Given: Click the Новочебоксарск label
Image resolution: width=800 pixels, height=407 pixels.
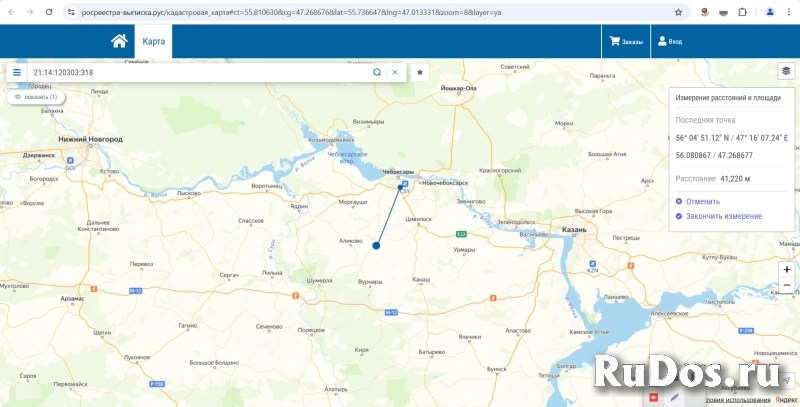Looking at the screenshot, I should [445, 183].
